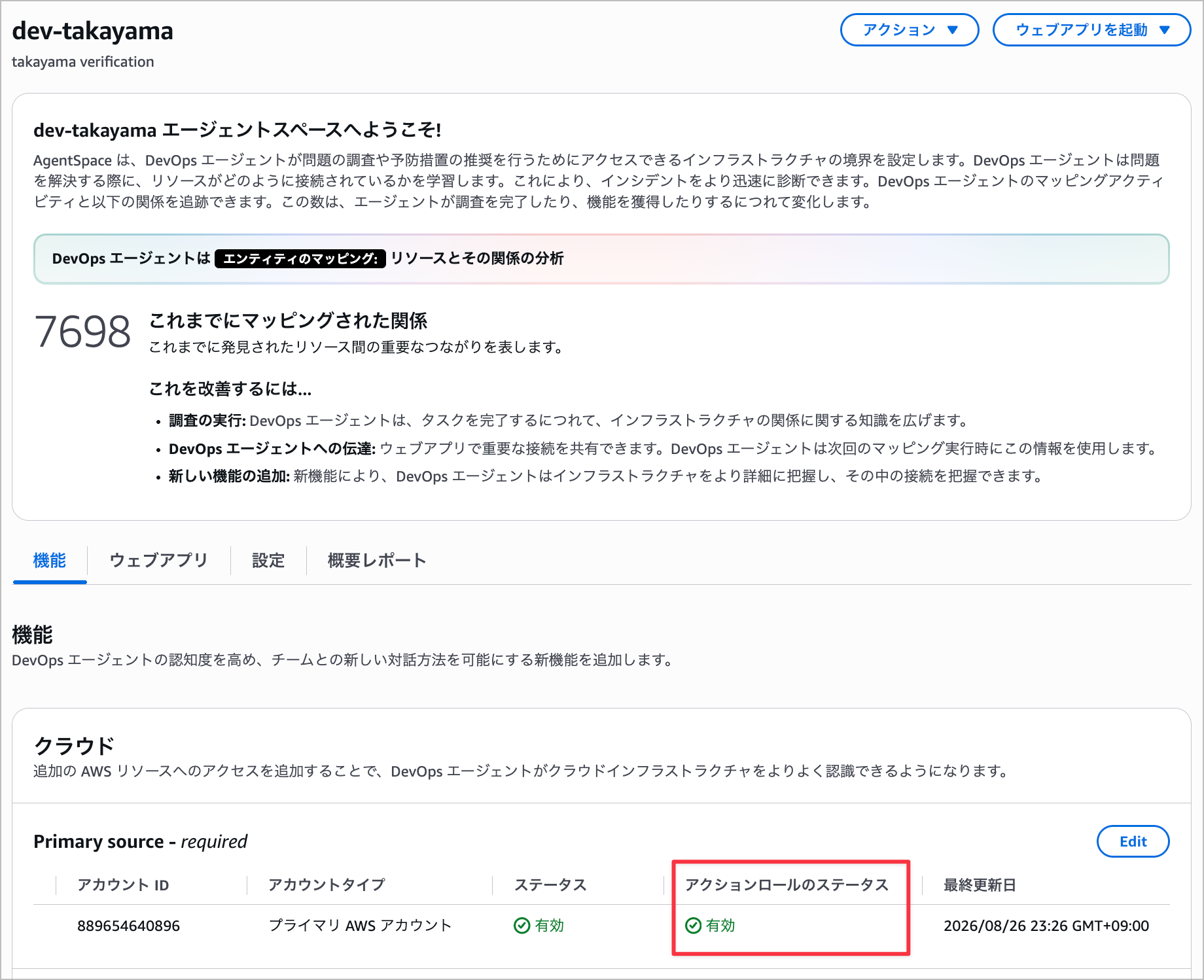
Task: Click the DevOps エージェントへの伝達 bullet item
Action: click(x=664, y=448)
